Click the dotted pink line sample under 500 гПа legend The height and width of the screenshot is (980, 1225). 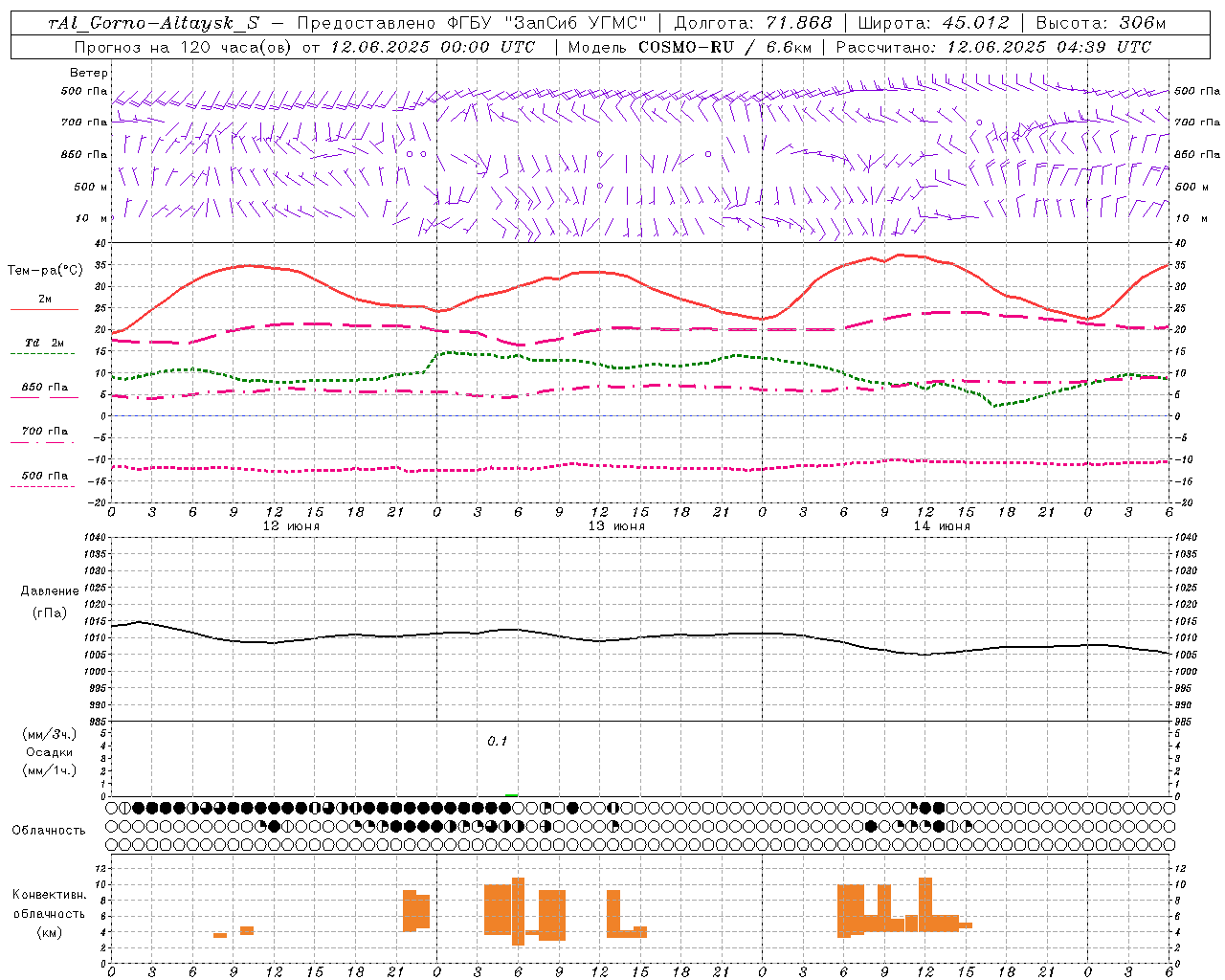[x=42, y=487]
